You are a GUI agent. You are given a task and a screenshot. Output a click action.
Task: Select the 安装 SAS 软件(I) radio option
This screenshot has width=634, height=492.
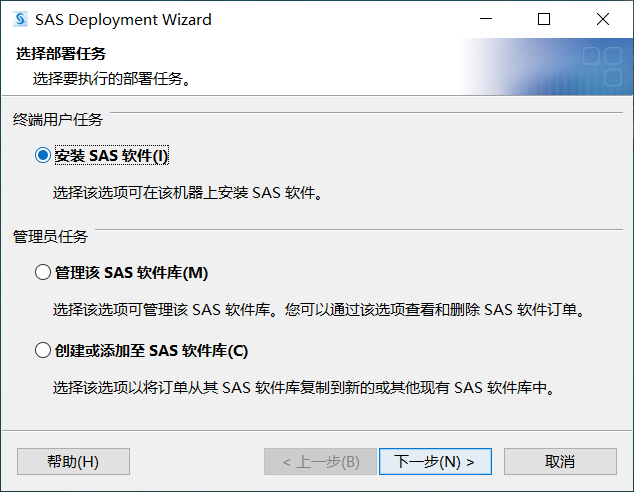42,155
